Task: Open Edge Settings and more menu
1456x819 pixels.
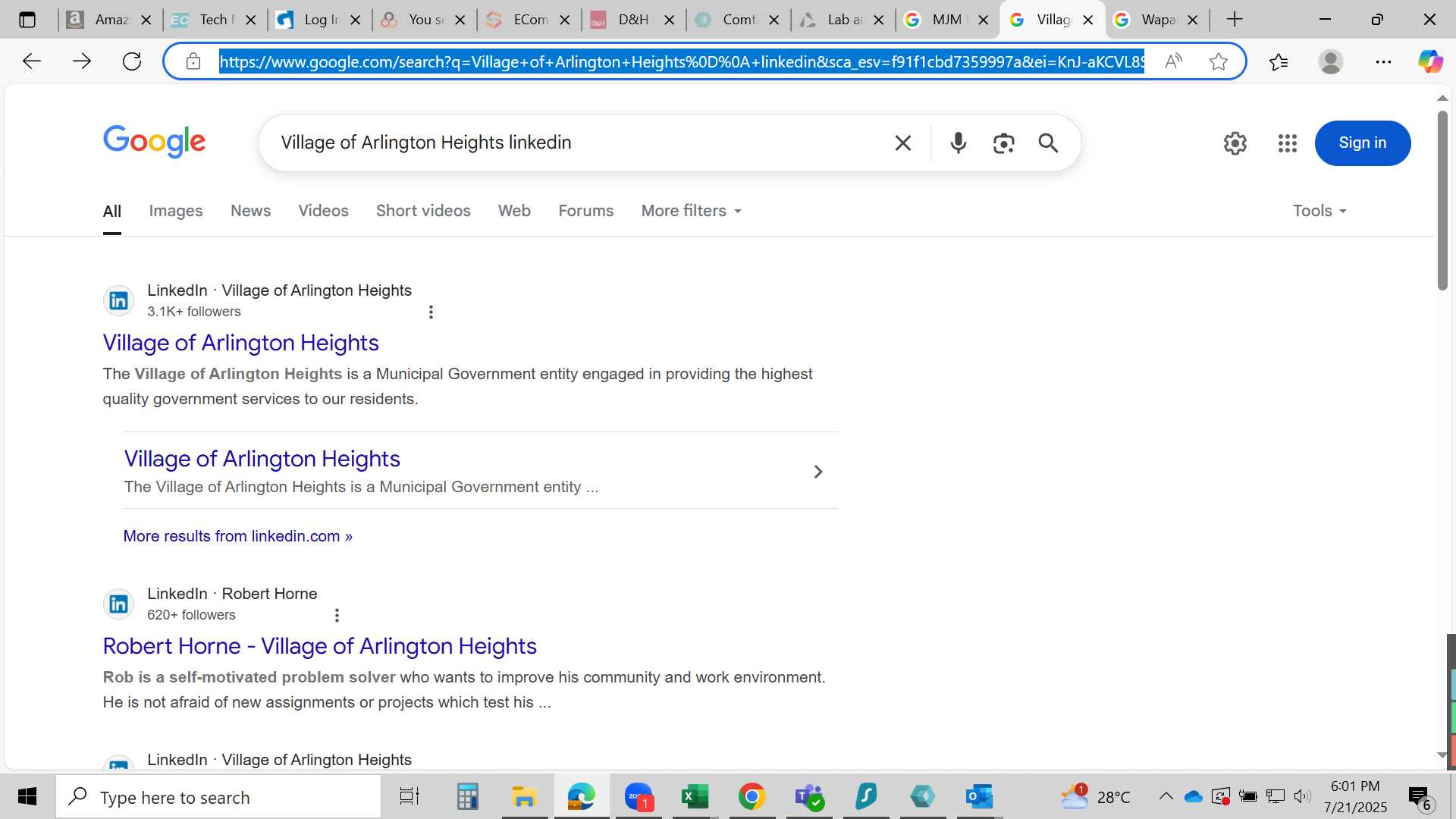Action: 1383,61
